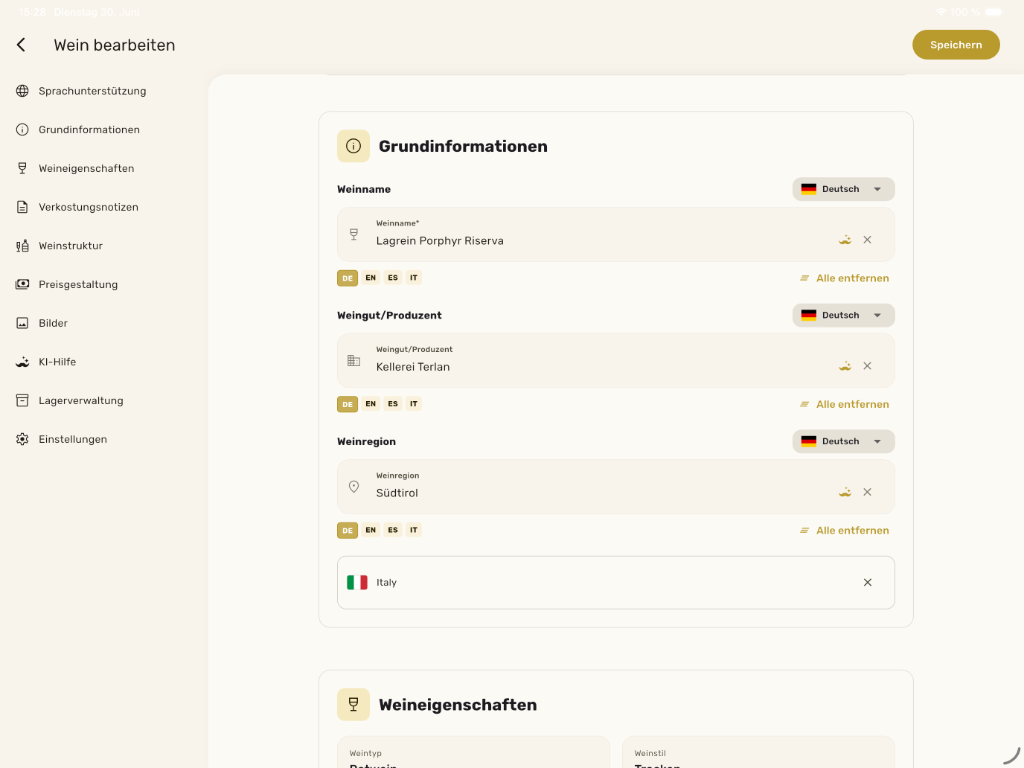Image resolution: width=1024 pixels, height=768 pixels.
Task: Select EN language chip under Weinname
Action: [371, 278]
